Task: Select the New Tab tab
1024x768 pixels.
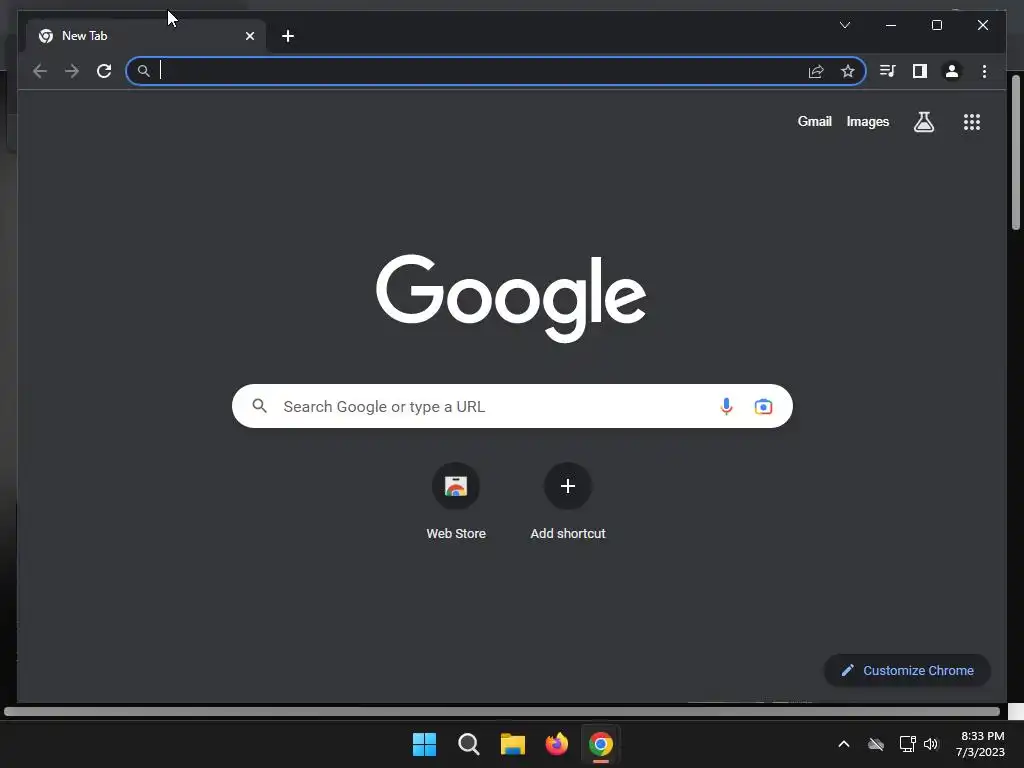Action: (x=146, y=36)
